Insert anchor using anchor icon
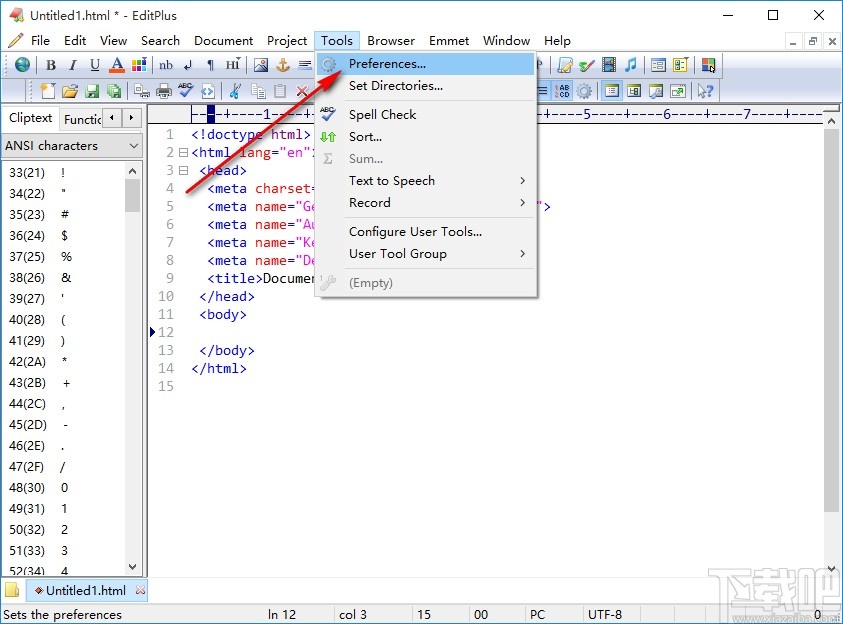The width and height of the screenshot is (843, 624). click(x=283, y=65)
